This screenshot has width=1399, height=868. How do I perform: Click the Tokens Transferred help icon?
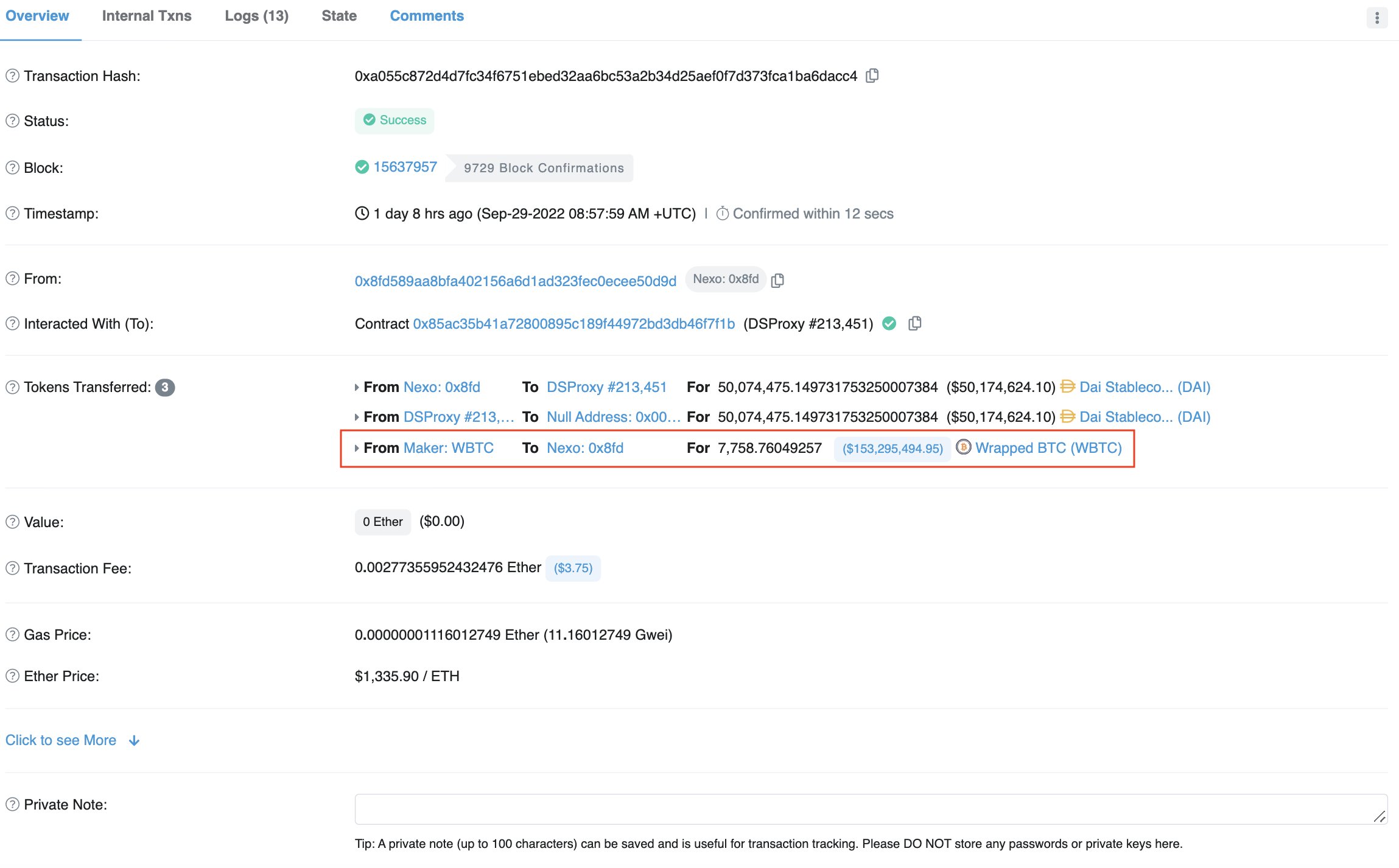tap(12, 387)
